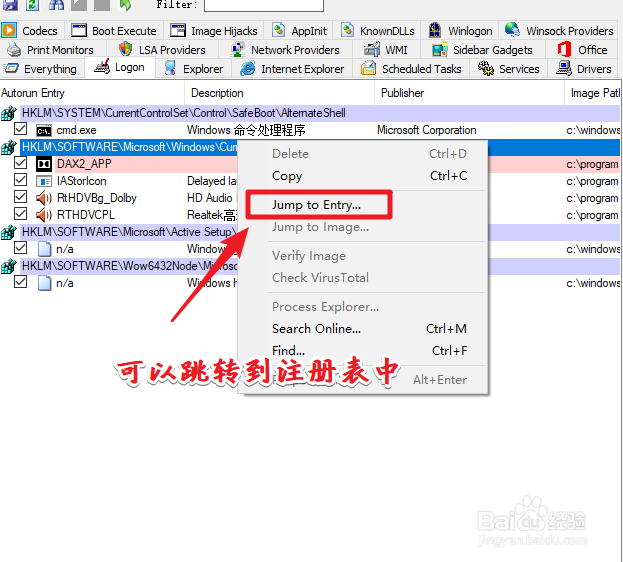Go to the AppInit tab
The image size is (623, 562).
[300, 31]
